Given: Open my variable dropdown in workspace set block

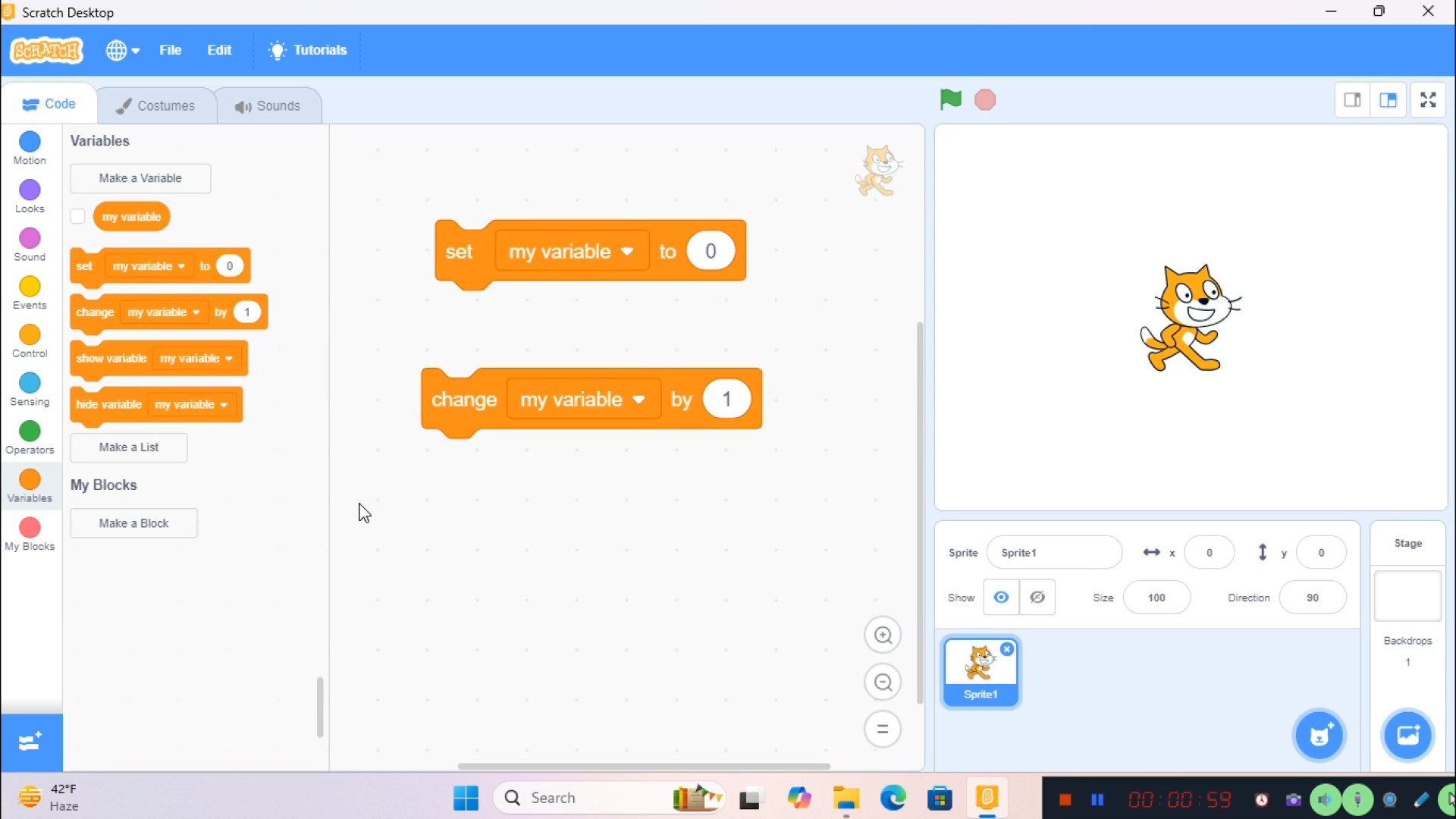Looking at the screenshot, I should click(572, 251).
